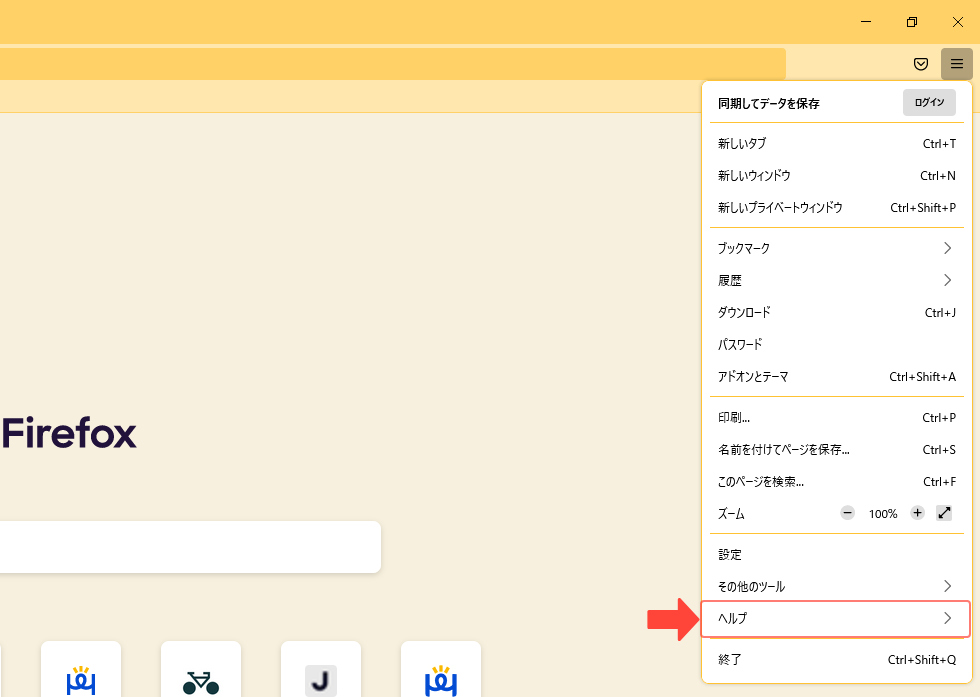
Task: Open the J shortcut tile
Action: pos(321,669)
